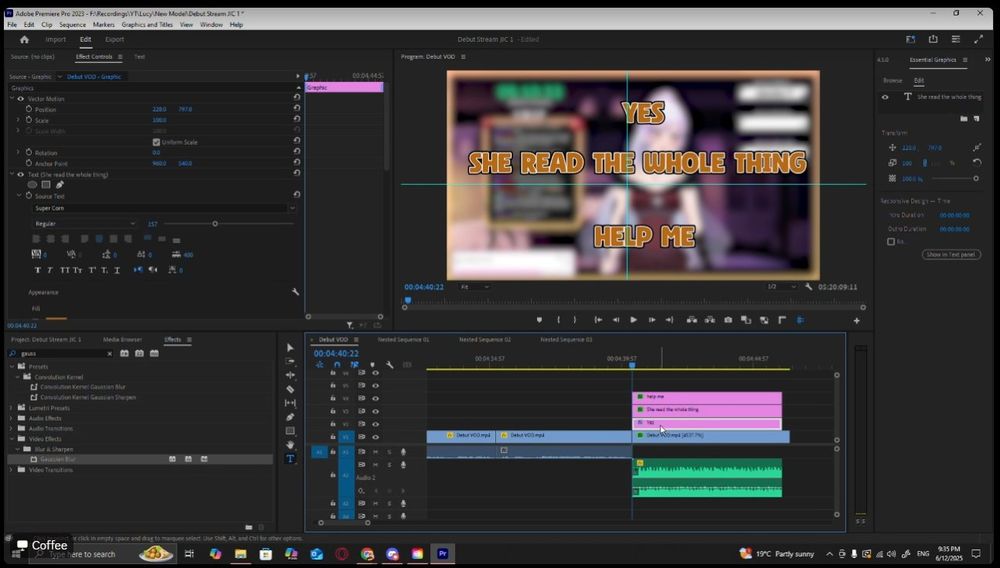Image resolution: width=1000 pixels, height=568 pixels.
Task: Select the Selection arrow tool
Action: pyautogui.click(x=290, y=347)
